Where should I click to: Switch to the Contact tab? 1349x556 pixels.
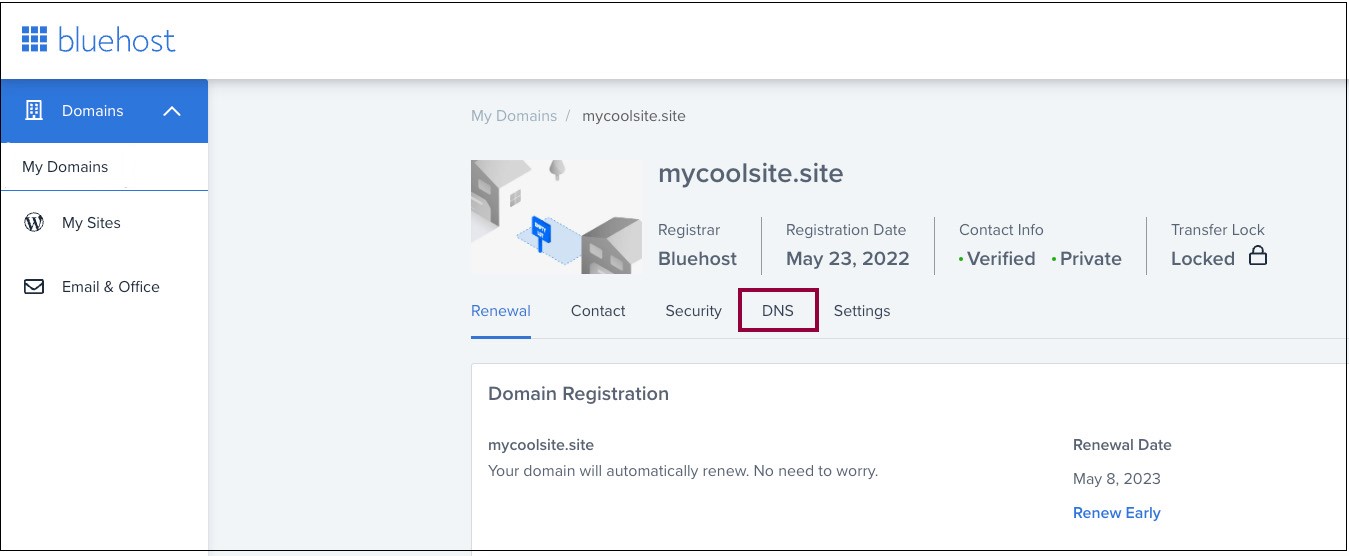click(x=598, y=311)
